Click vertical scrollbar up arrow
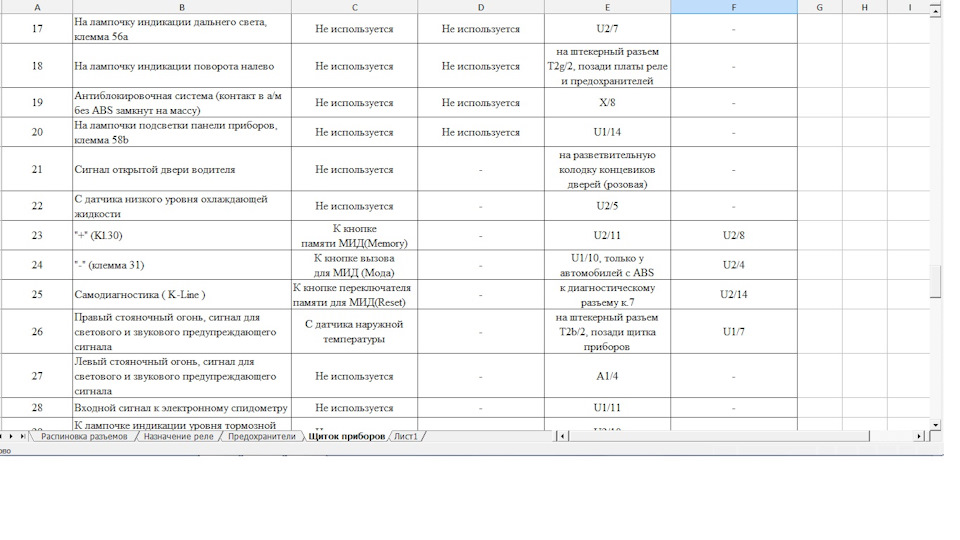Screen dimensions: 960x540 (x=935, y=12)
